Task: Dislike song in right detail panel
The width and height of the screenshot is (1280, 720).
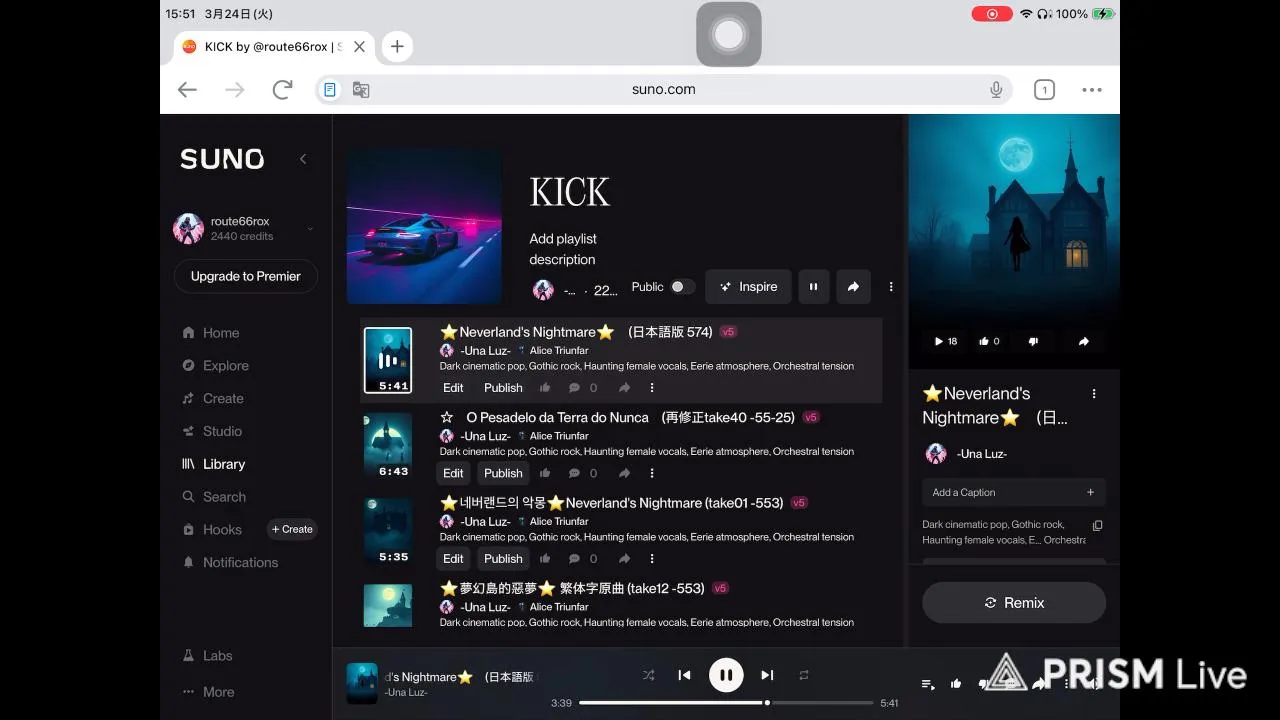Action: pyautogui.click(x=1033, y=341)
